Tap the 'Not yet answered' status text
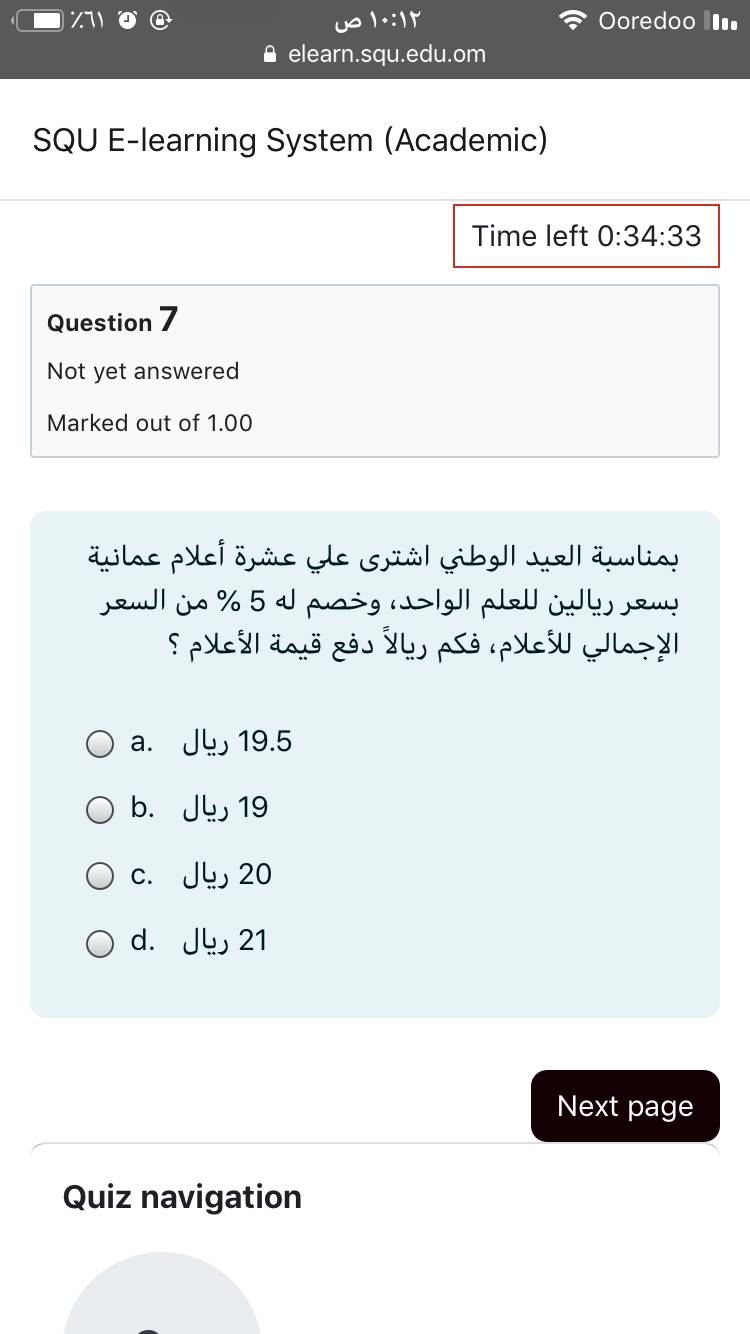 pos(143,371)
